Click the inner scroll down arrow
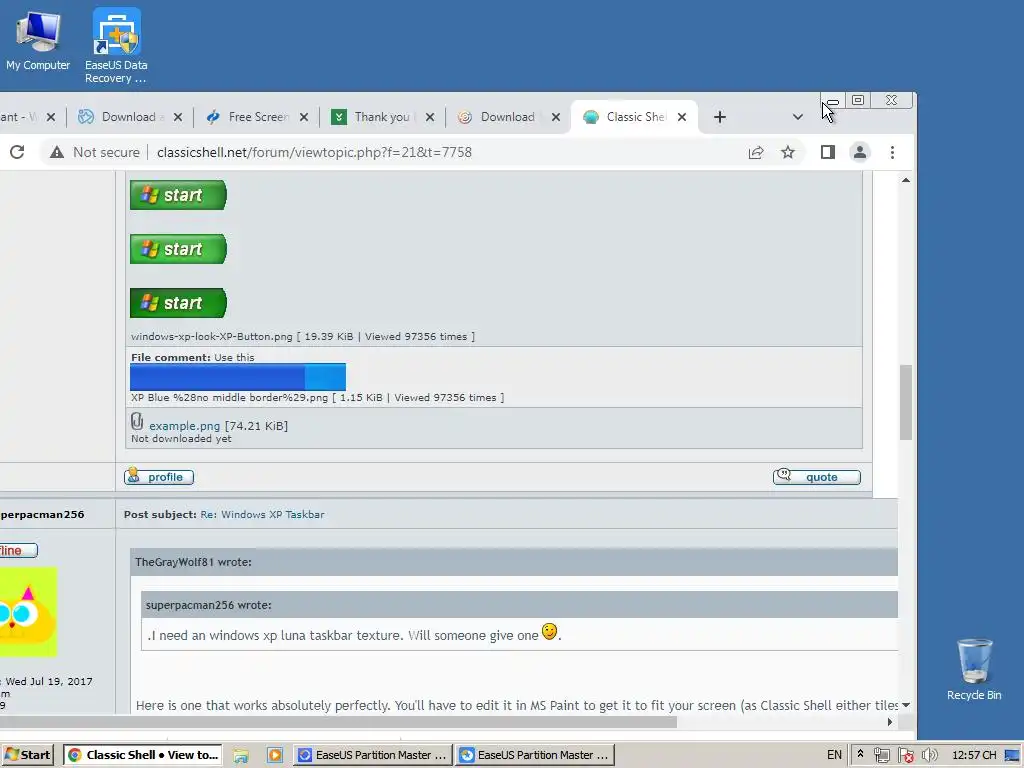 click(906, 705)
